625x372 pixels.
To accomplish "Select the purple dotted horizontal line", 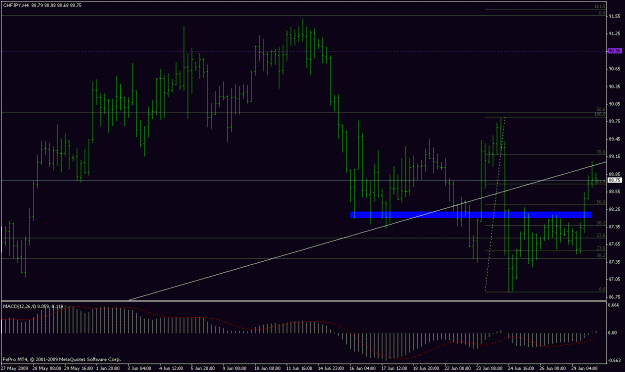I will point(303,51).
